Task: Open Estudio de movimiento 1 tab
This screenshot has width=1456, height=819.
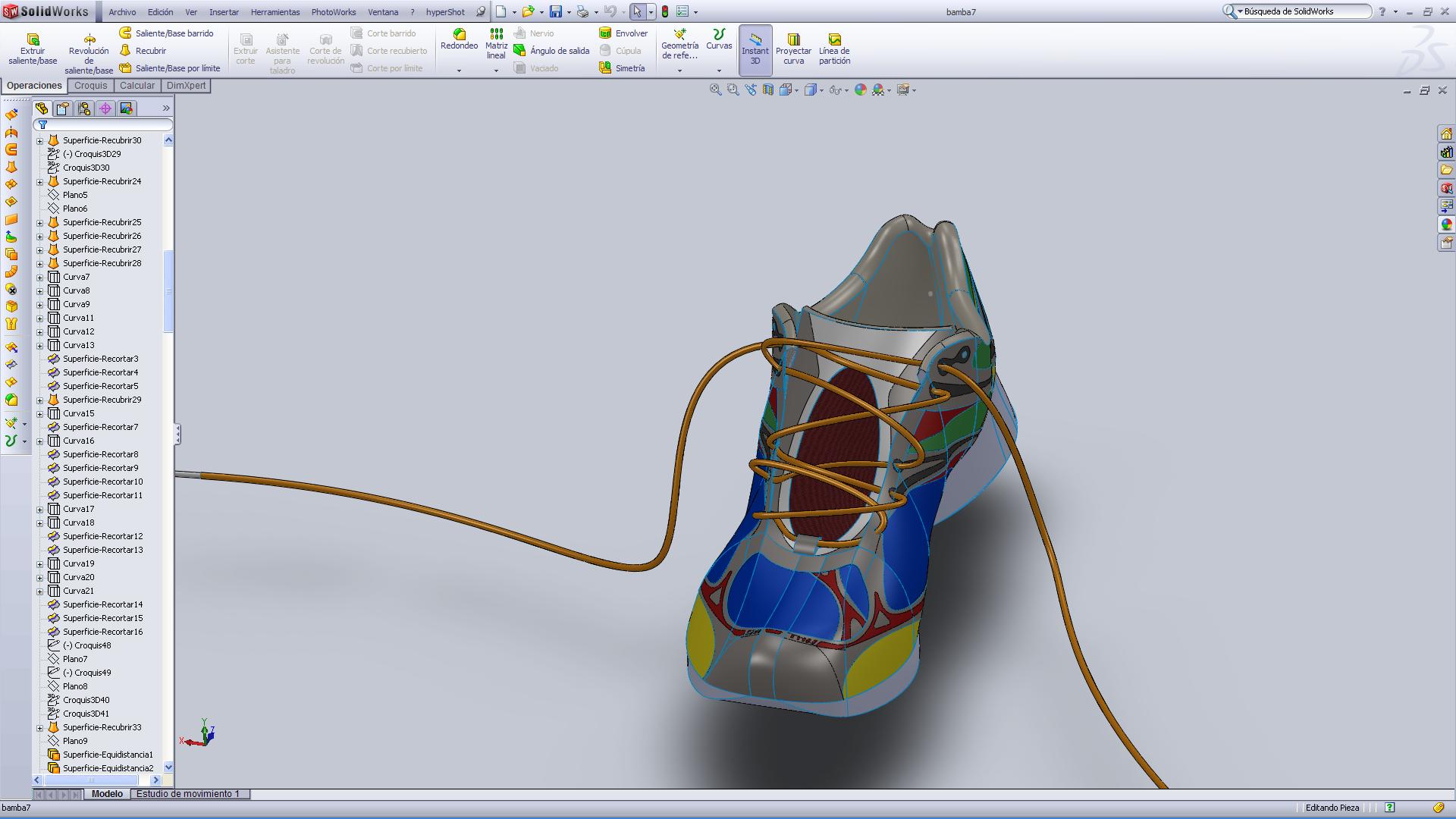Action: [x=188, y=794]
